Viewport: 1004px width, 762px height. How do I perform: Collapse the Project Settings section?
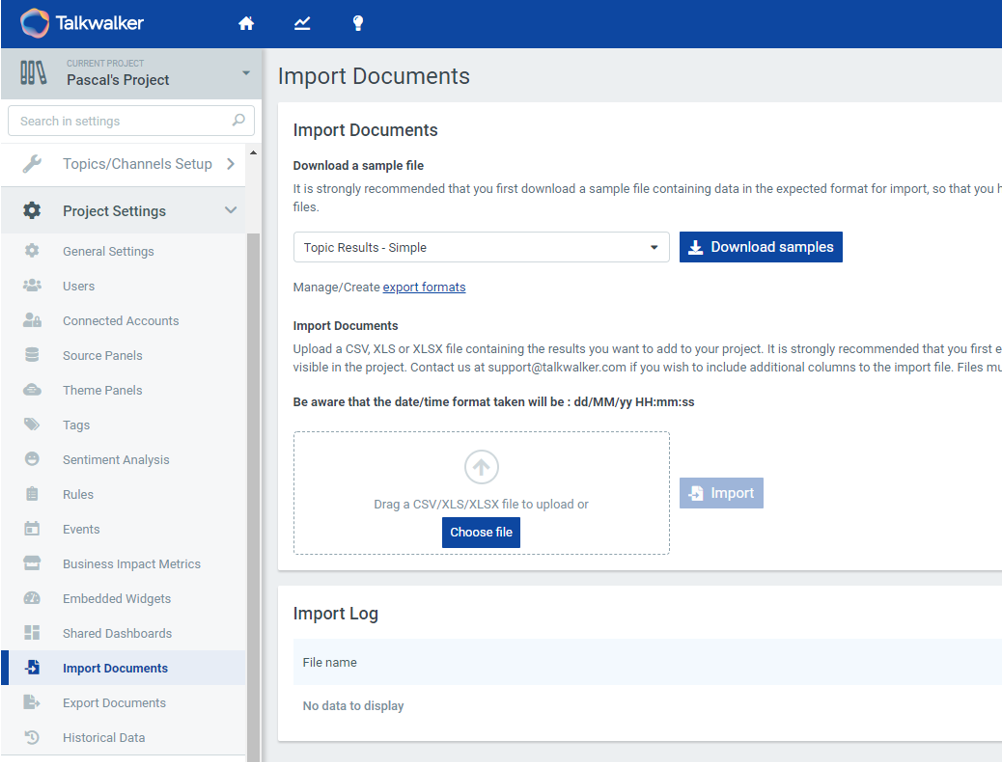[231, 211]
